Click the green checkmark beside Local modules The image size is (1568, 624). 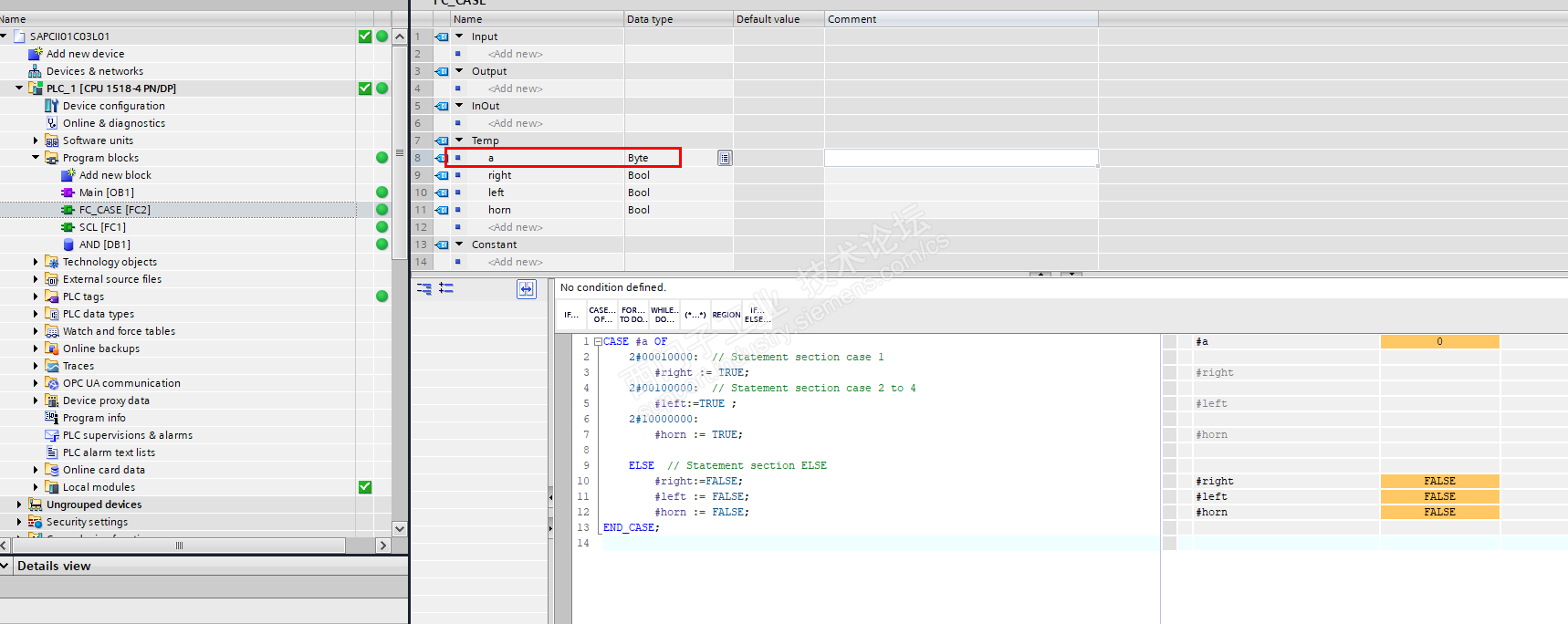click(365, 487)
